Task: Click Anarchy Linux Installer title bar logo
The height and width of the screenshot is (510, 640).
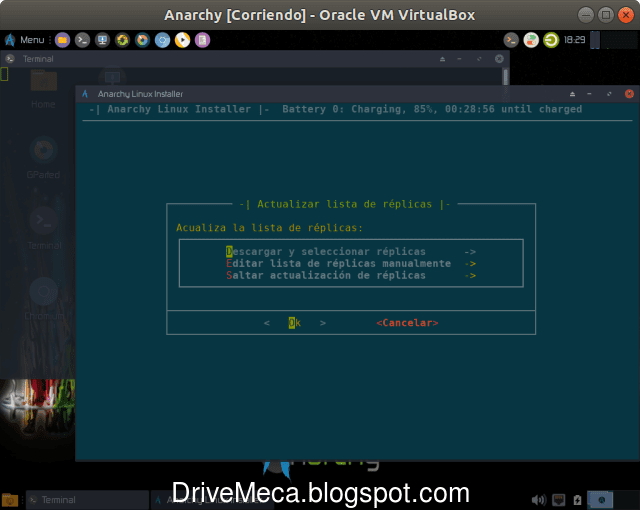Action: [85, 94]
